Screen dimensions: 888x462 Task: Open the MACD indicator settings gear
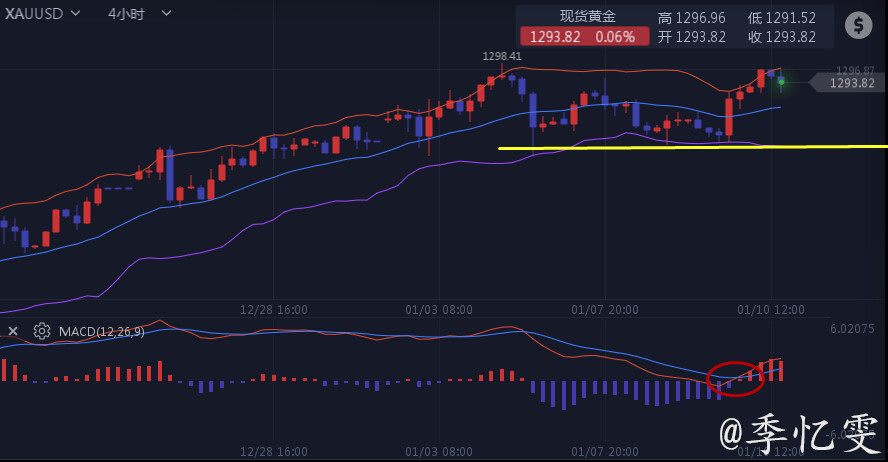tap(42, 331)
